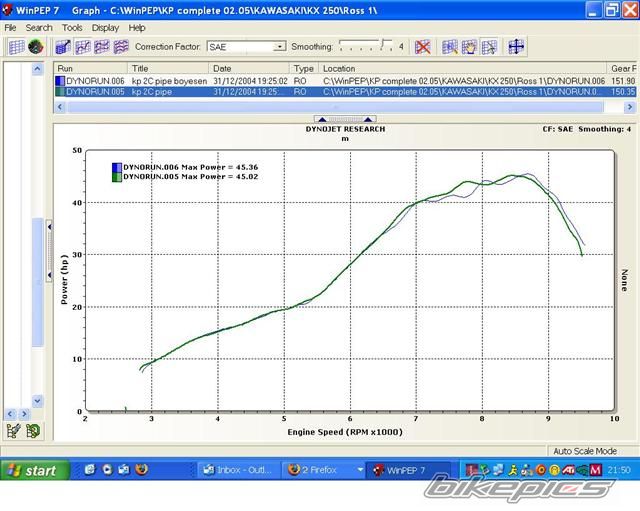The height and width of the screenshot is (511, 640).
Task: Click the up arrow above the graph
Action: click(323, 119)
